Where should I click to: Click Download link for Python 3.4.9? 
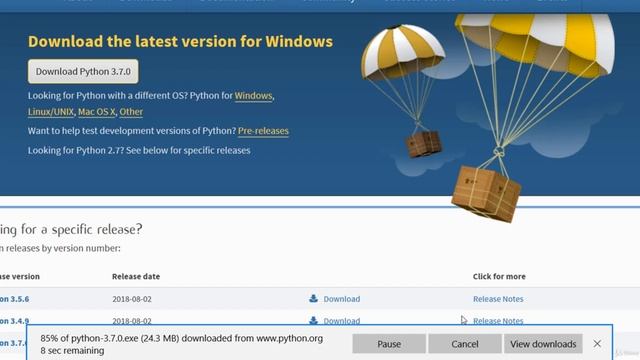click(x=342, y=321)
